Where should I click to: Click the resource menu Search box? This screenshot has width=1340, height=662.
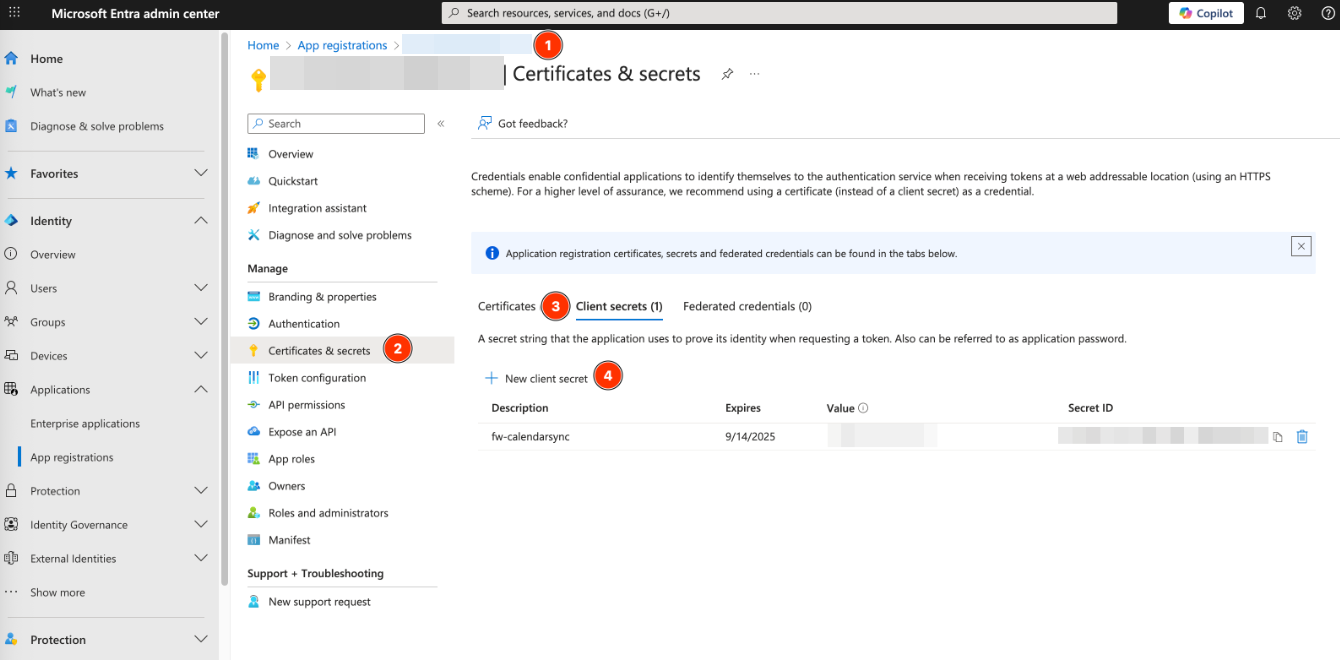[x=336, y=124]
